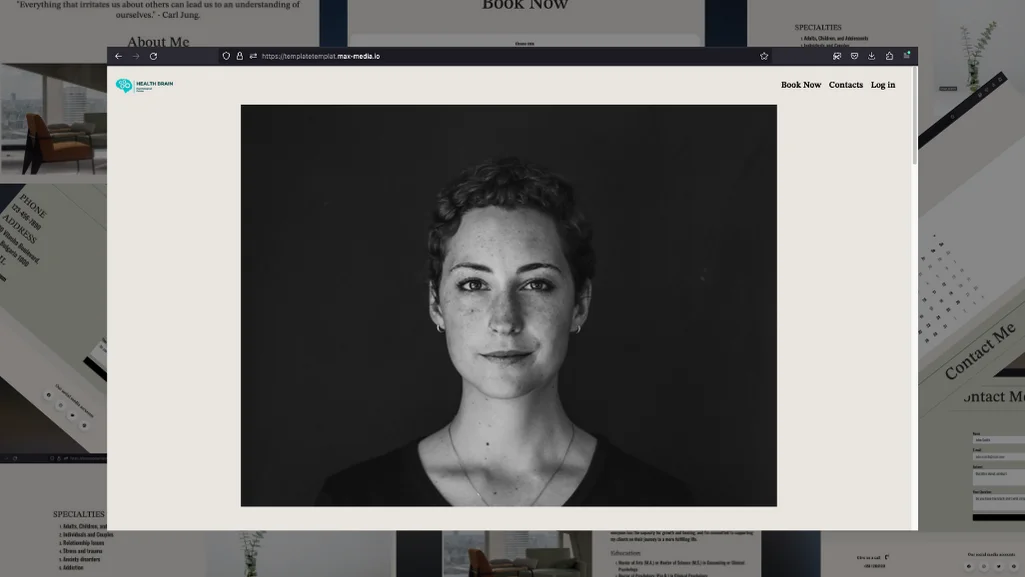Focus the URL address bar
1025x577 pixels.
click(500, 56)
